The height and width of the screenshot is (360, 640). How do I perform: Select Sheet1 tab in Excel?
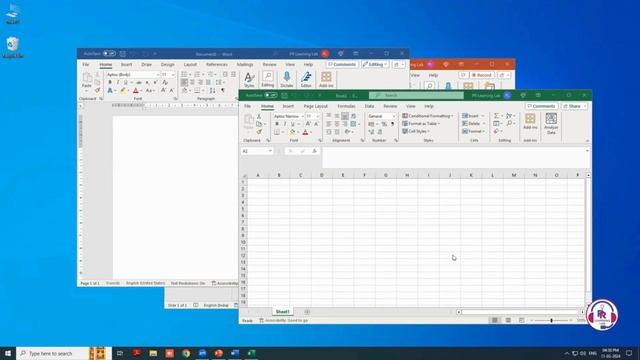(x=282, y=312)
